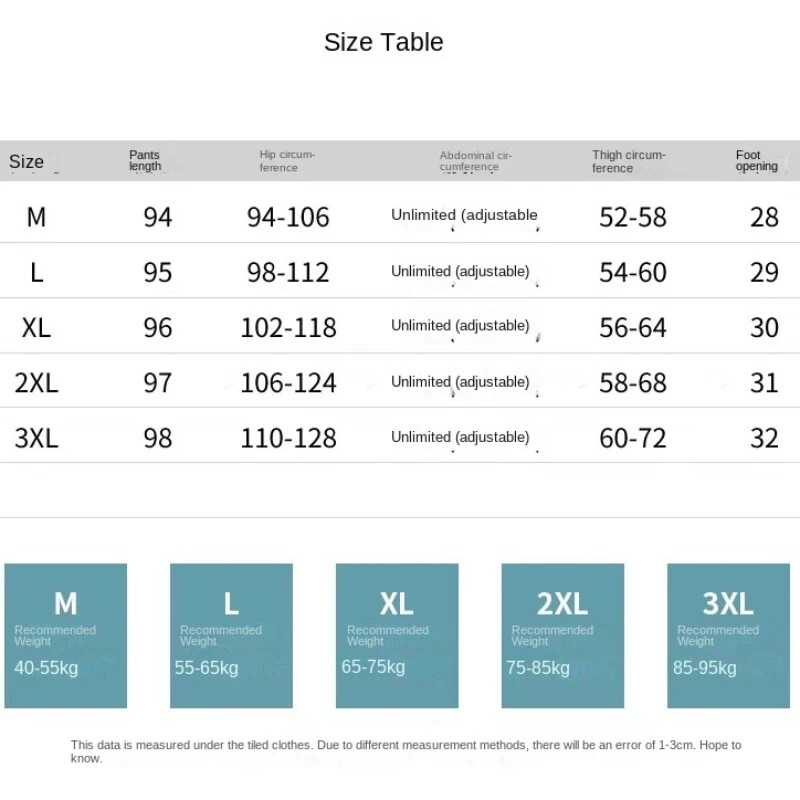Click the Foot opening column header

756,161
